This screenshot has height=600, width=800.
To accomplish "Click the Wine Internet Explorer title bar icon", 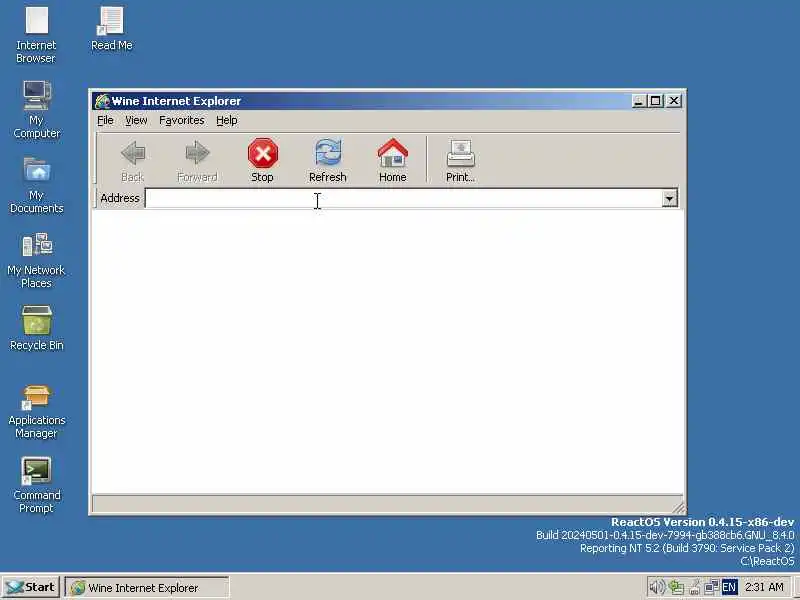I will coord(102,101).
